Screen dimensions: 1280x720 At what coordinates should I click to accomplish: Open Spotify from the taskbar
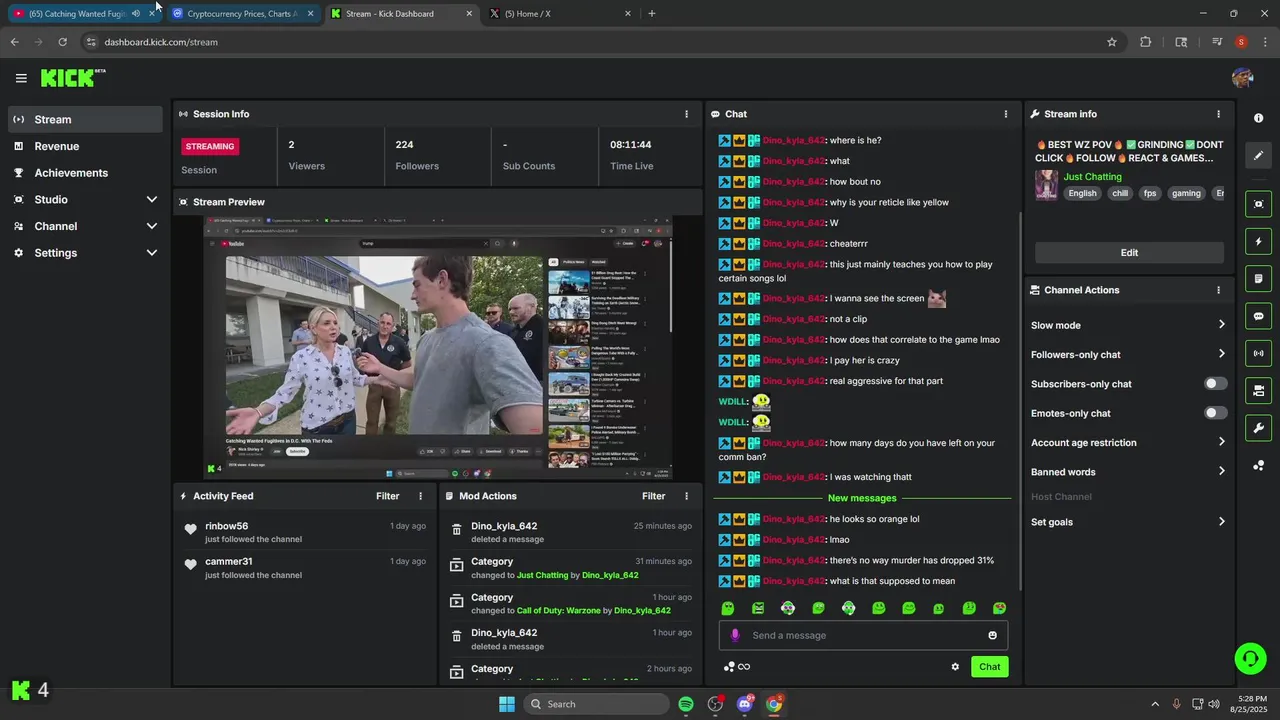point(686,704)
